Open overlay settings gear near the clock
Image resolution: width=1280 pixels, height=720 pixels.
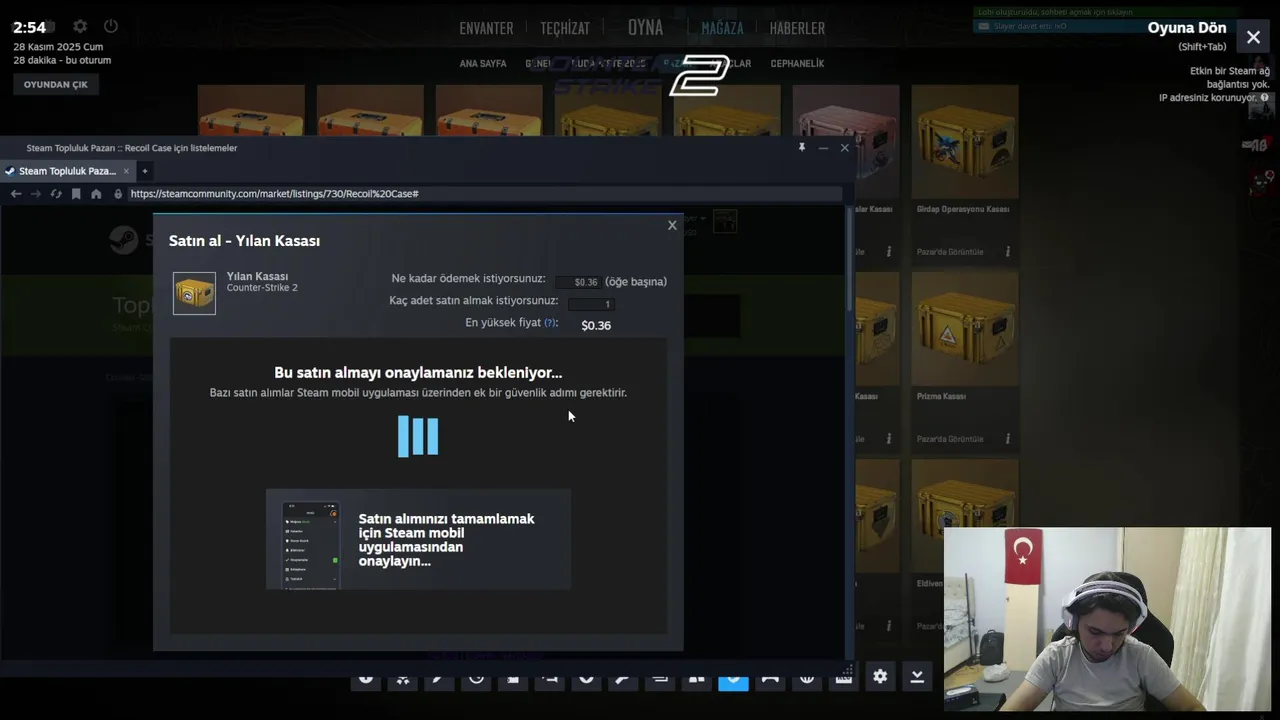click(80, 26)
